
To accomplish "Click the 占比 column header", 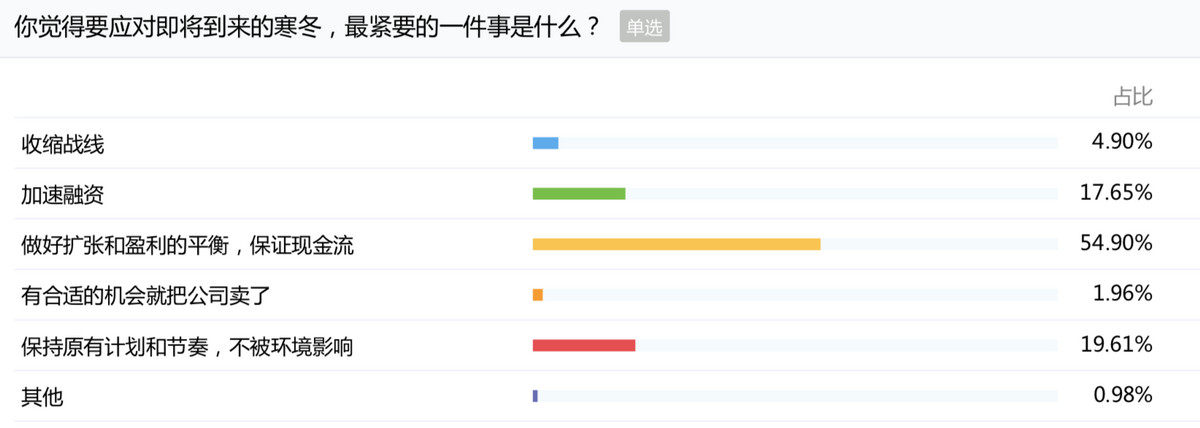I will pos(1133,96).
